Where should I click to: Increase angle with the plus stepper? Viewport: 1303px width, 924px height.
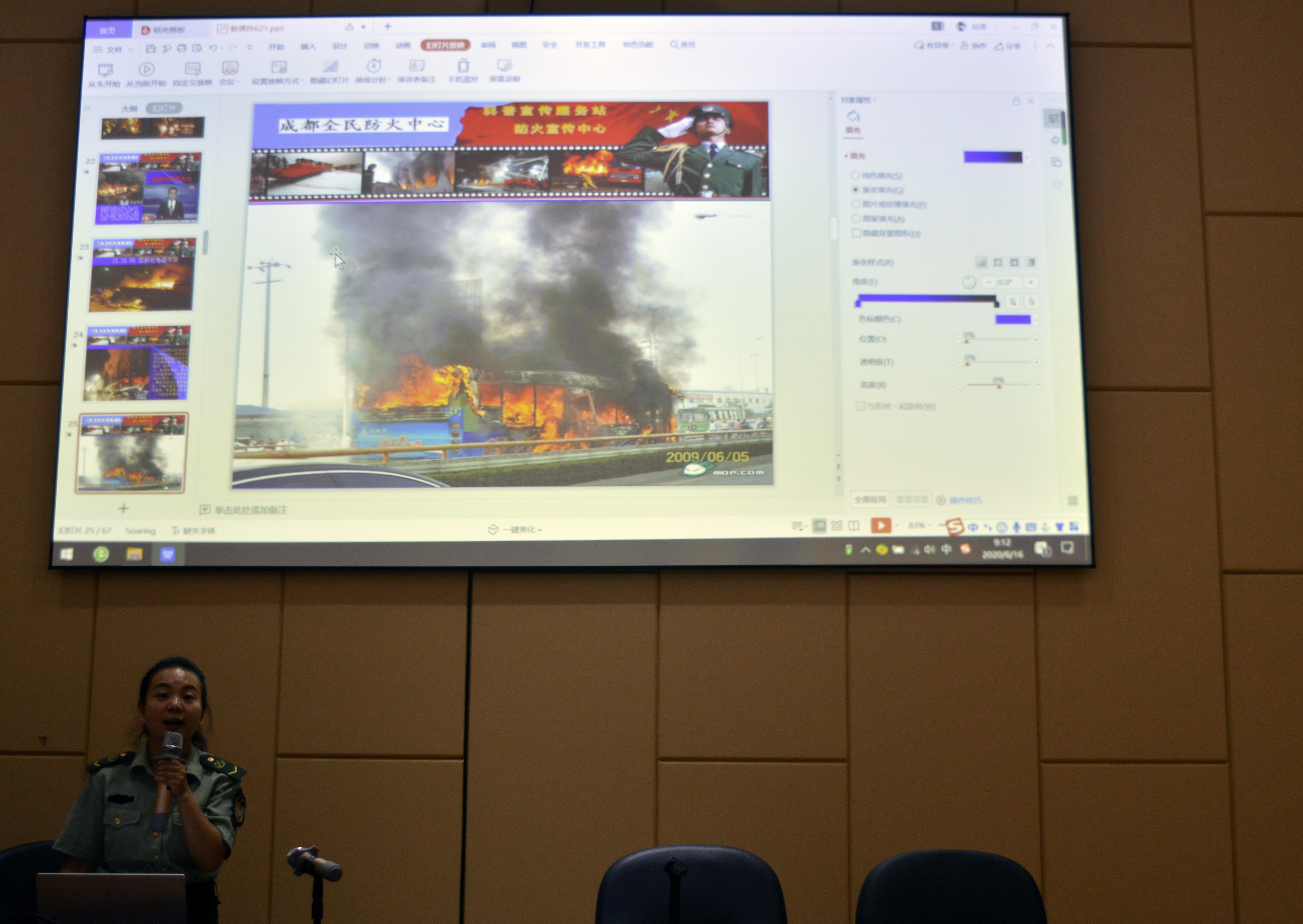click(1030, 282)
